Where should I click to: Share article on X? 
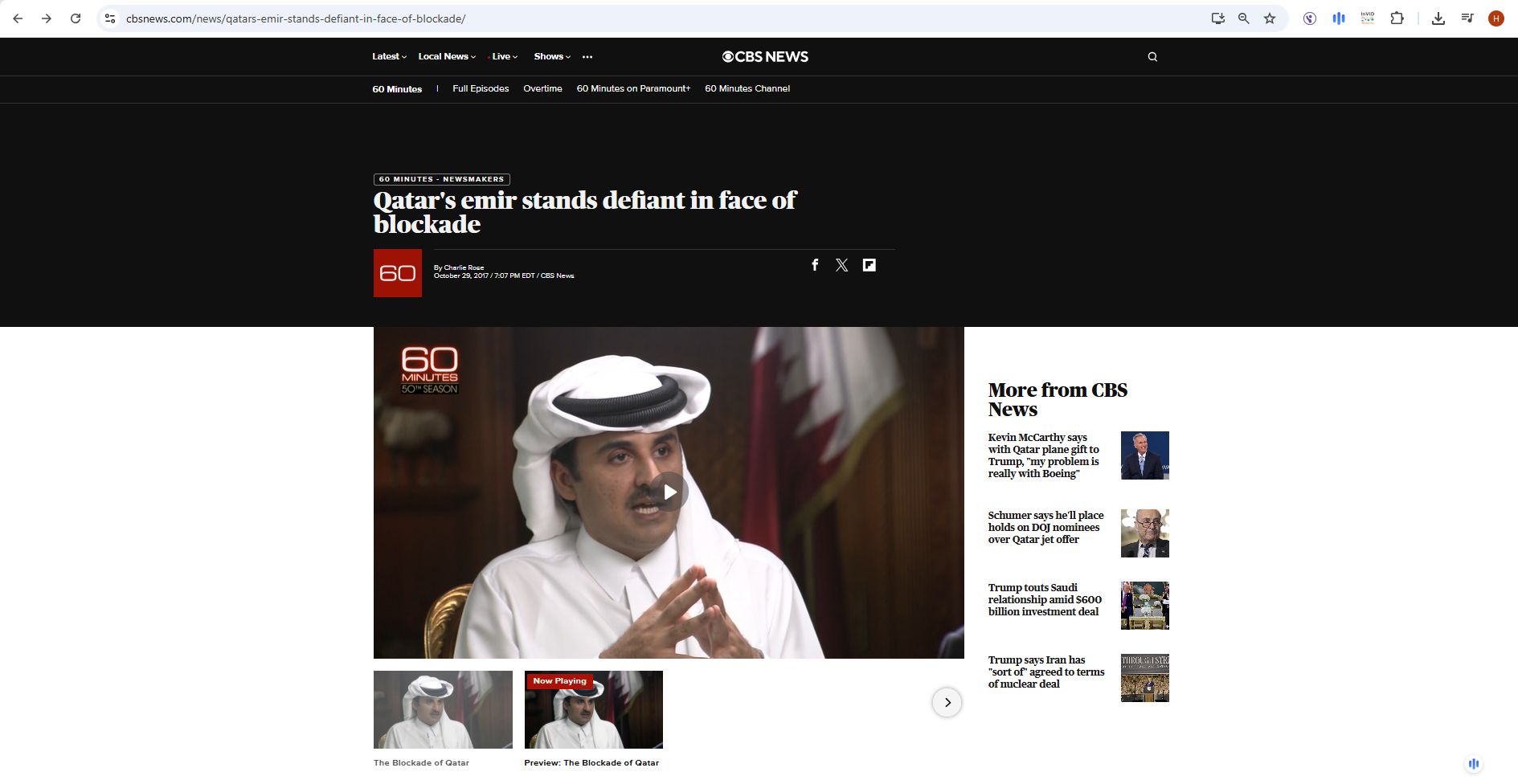[x=841, y=265]
